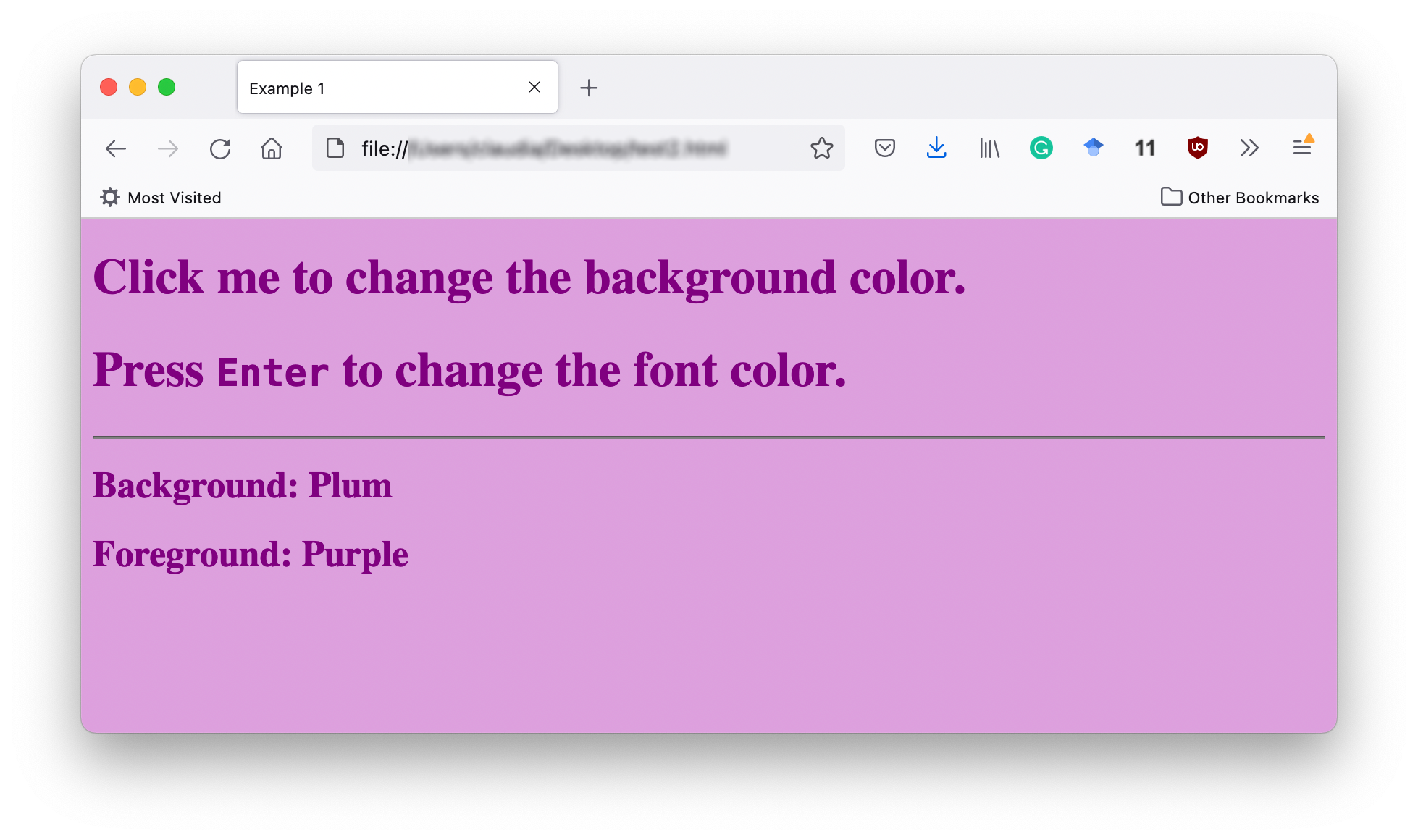The height and width of the screenshot is (840, 1418).
Task: Select the Example 1 tab
Action: click(x=397, y=87)
